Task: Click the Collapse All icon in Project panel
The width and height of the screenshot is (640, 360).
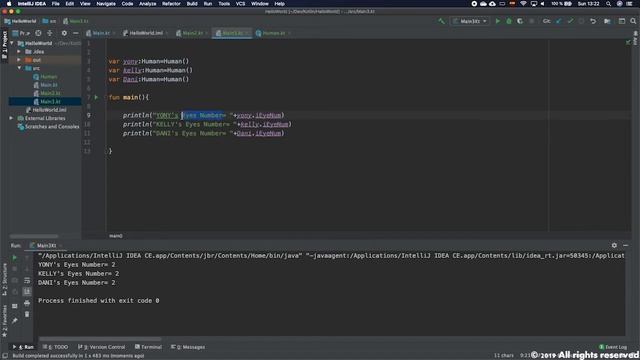Action: [x=50, y=33]
